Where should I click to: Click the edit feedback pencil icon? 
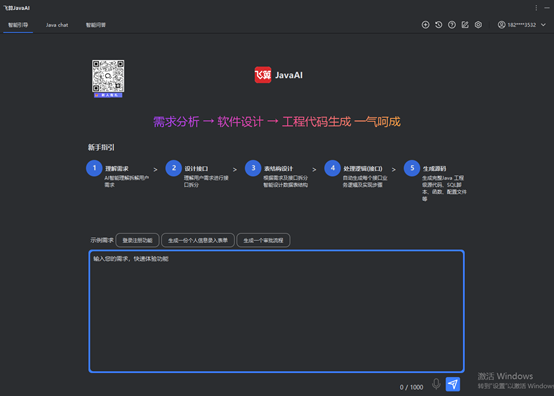pyautogui.click(x=465, y=25)
